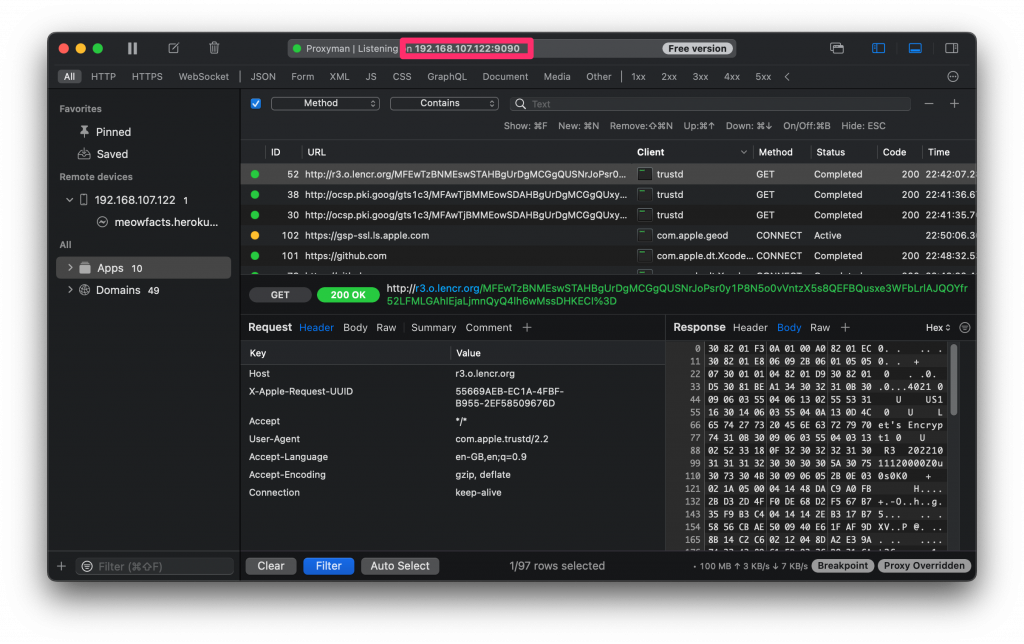The height and width of the screenshot is (644, 1024).
Task: Open the Contains condition dropdown
Action: 444,103
